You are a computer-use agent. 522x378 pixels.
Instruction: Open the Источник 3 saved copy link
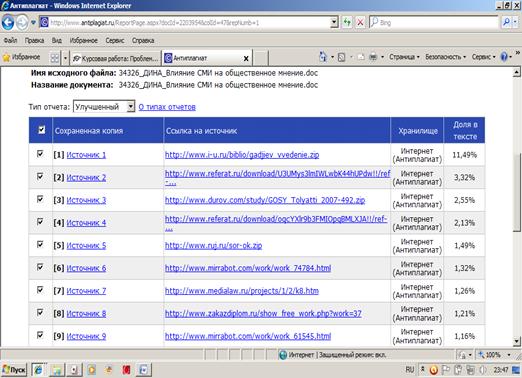tap(86, 200)
